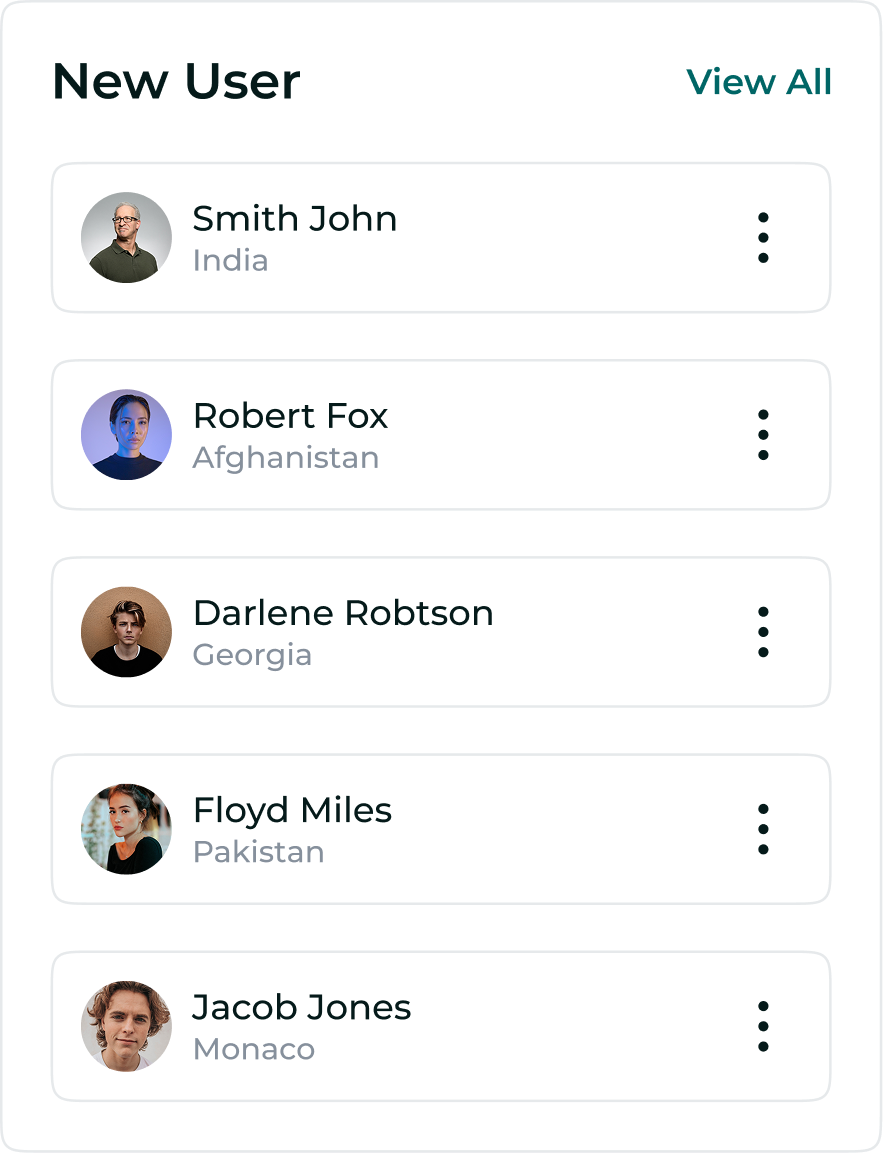Image resolution: width=883 pixels, height=1153 pixels.
Task: Open the options menu for Smith John
Action: 763,238
